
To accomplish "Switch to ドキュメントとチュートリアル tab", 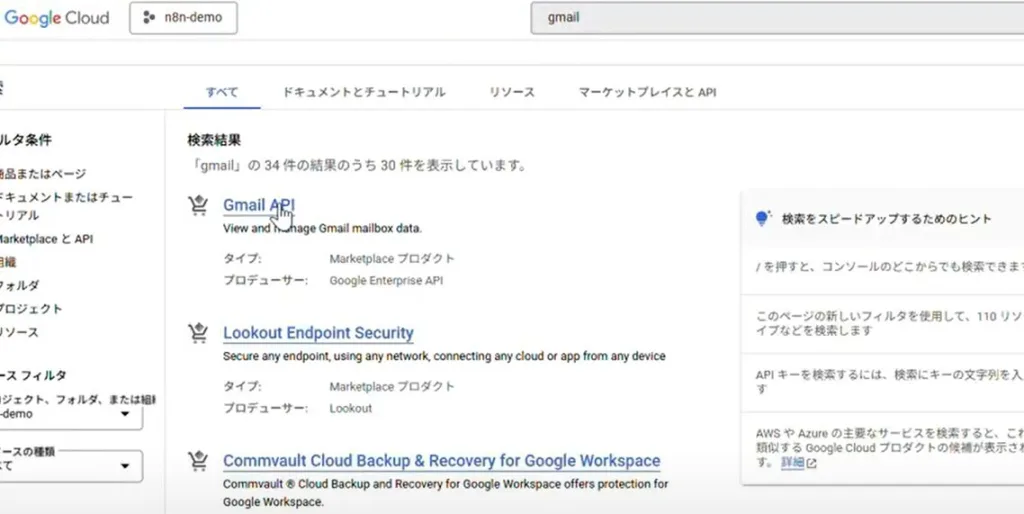I will [x=364, y=92].
